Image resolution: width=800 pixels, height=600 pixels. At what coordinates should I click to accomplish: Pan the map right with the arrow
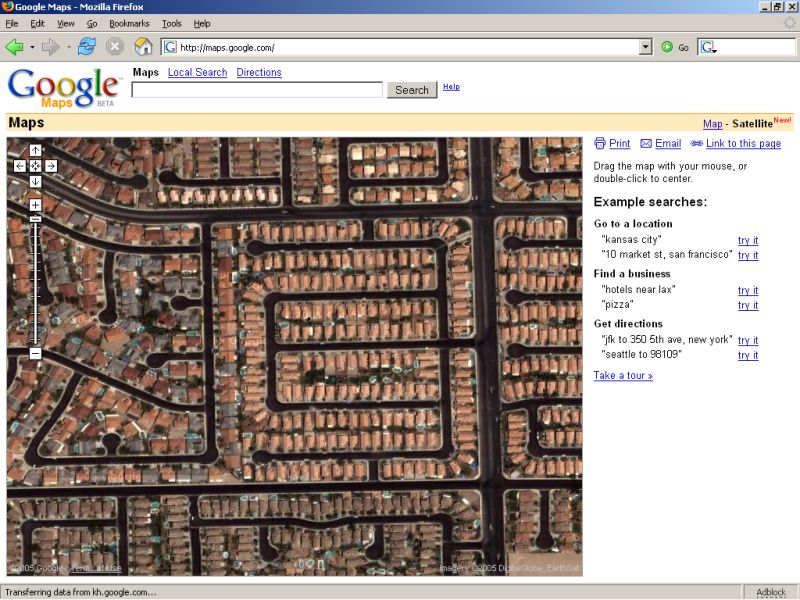click(51, 166)
